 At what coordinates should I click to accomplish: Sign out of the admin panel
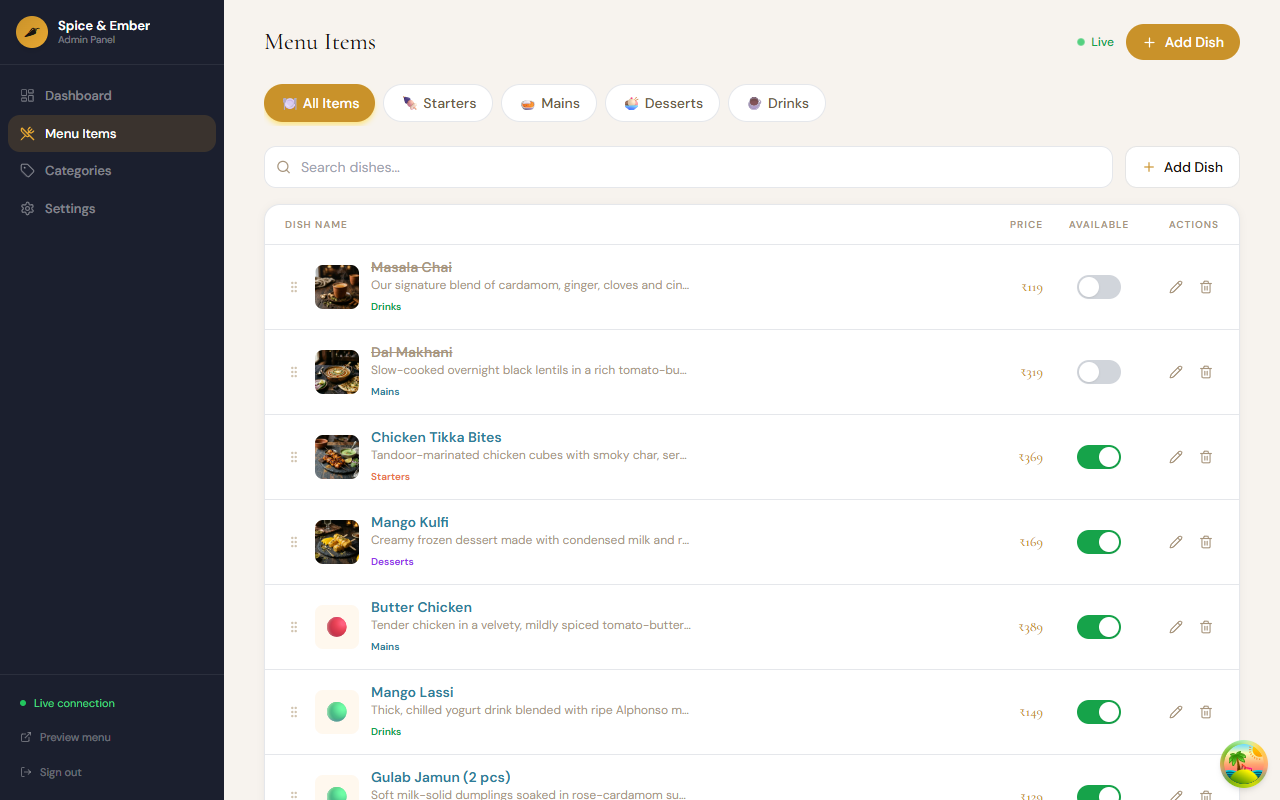pos(51,772)
